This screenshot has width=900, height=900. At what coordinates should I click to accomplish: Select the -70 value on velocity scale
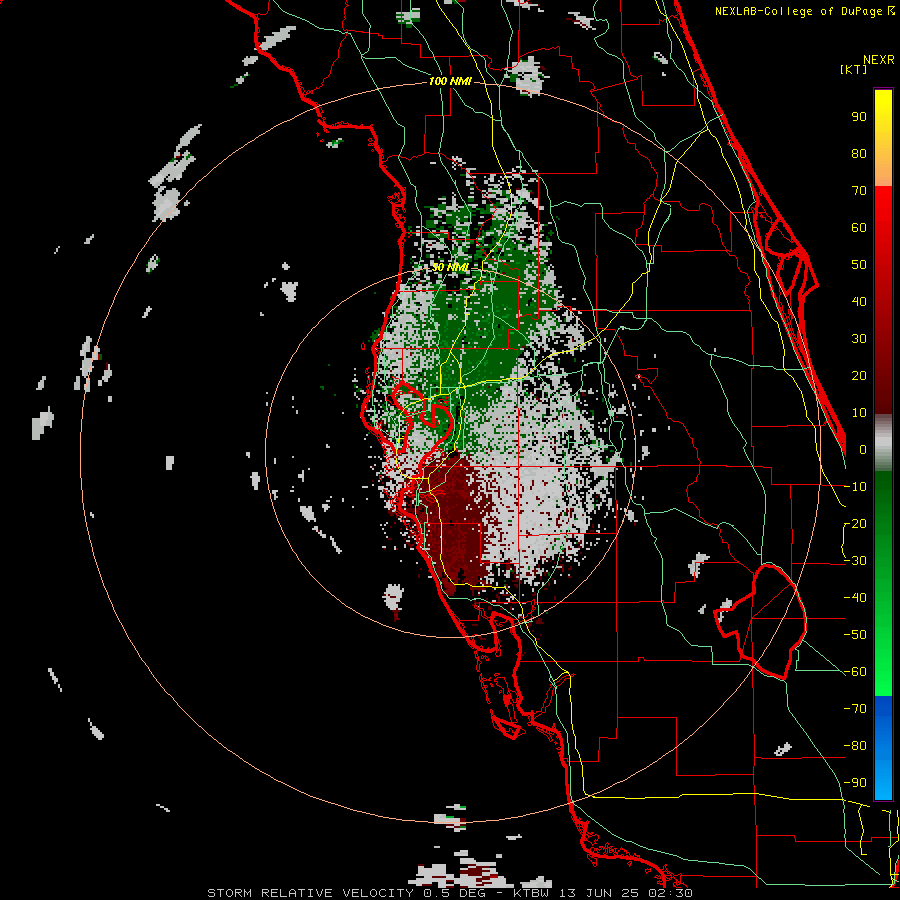click(855, 709)
